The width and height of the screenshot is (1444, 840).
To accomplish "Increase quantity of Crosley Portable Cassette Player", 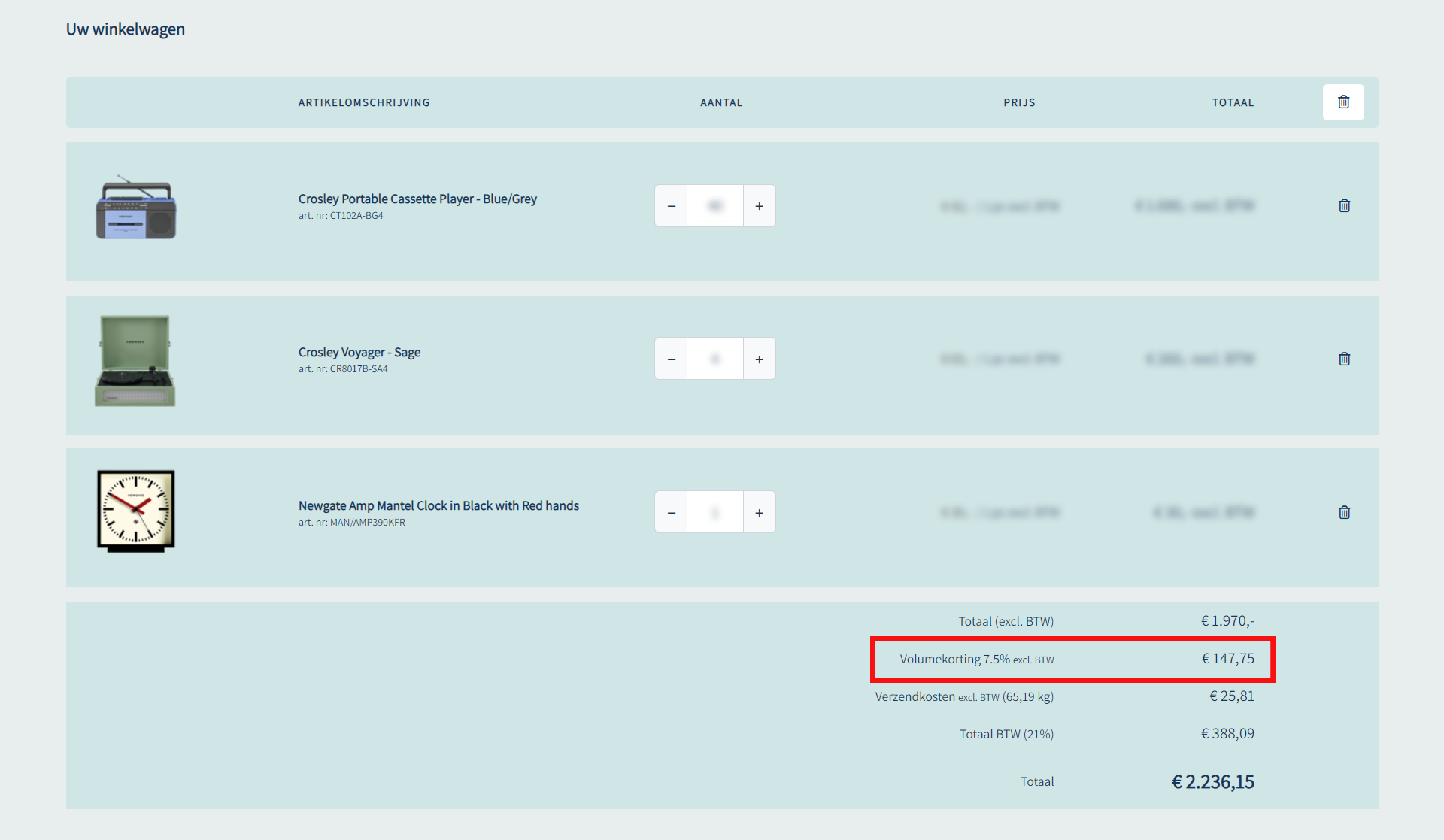I will (x=760, y=206).
